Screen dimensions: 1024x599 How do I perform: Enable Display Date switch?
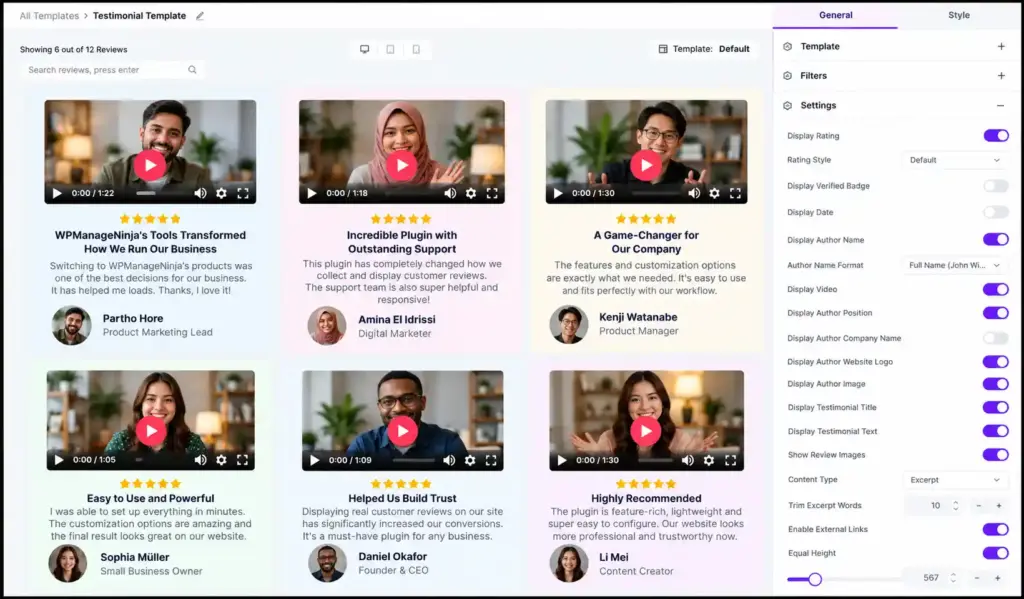point(996,212)
